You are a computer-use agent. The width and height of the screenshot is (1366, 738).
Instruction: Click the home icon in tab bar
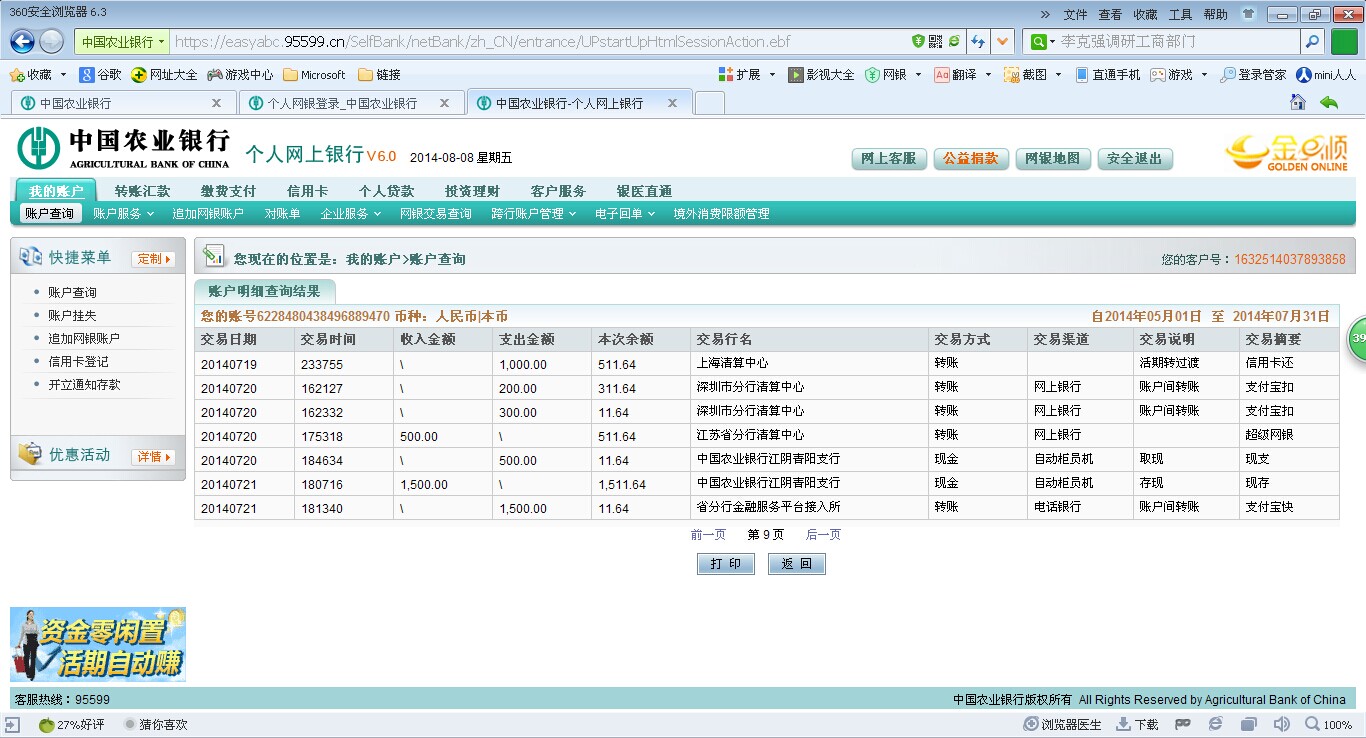1298,103
